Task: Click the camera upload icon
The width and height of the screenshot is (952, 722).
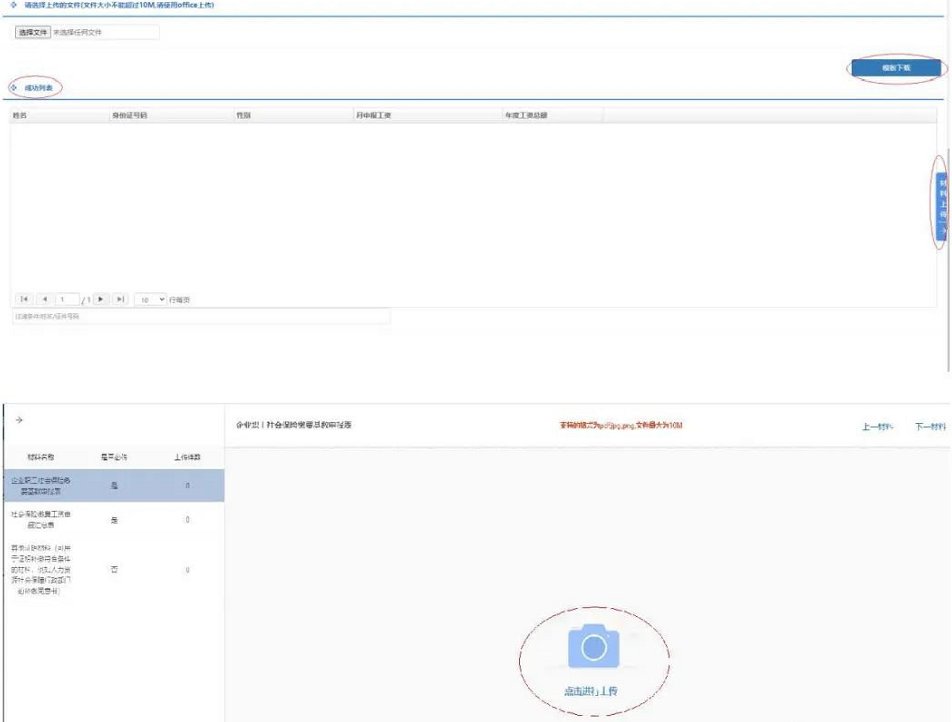Action: tap(594, 647)
